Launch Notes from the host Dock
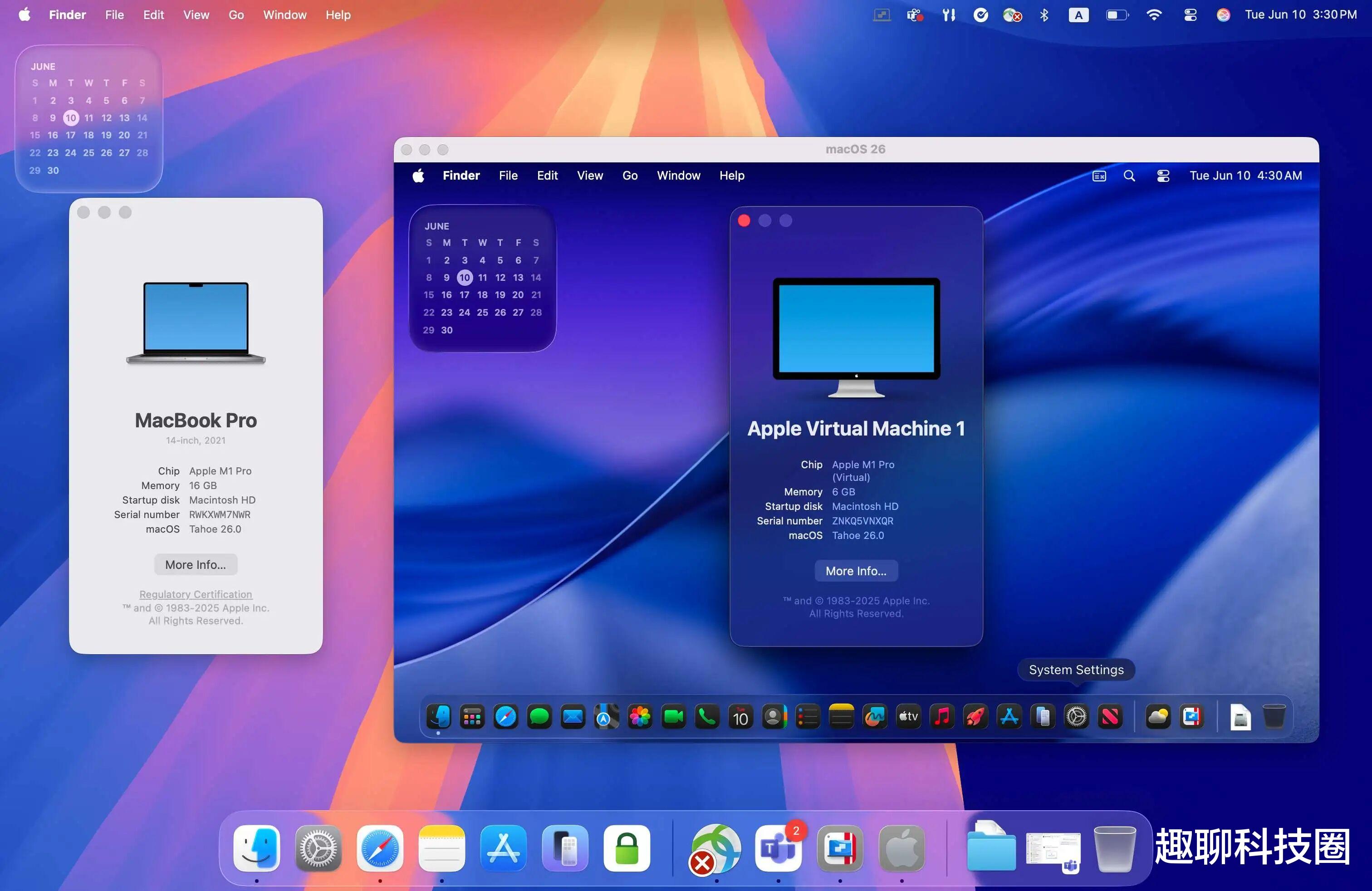 coord(441,848)
